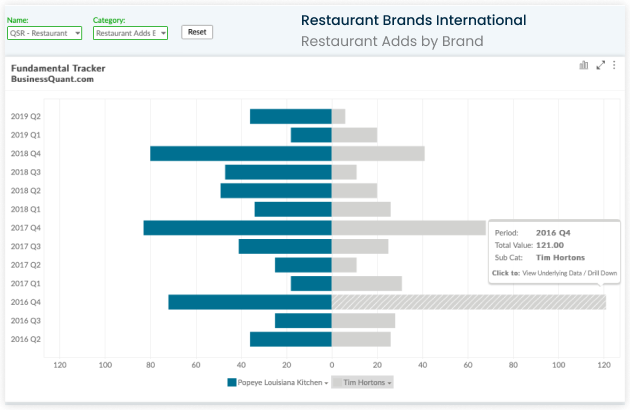Click the 2016 Q3 Tim Hortons gray bar
Viewport: 630px width, 410px height.
(x=363, y=320)
